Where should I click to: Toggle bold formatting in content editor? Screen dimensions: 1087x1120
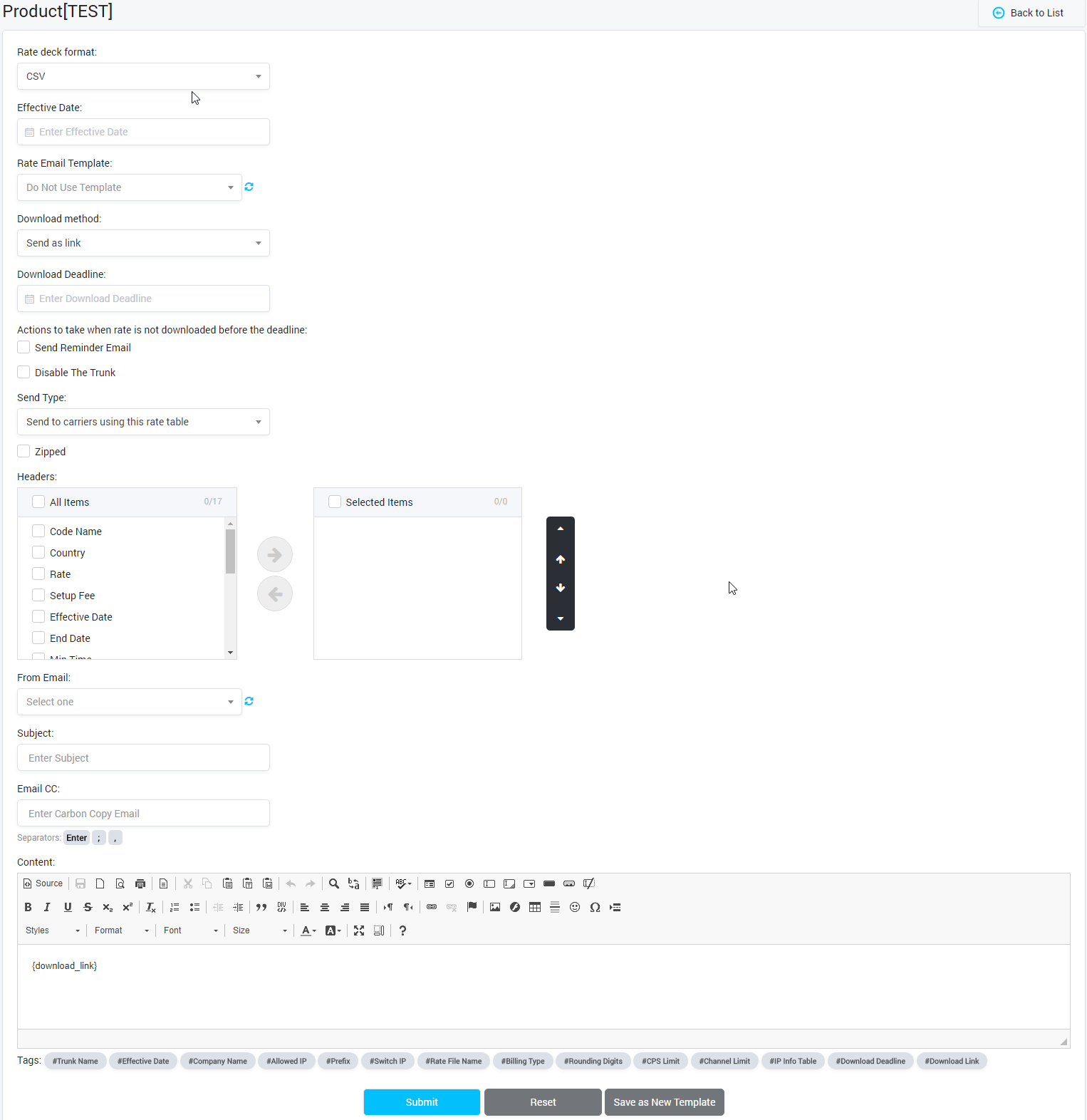[28, 907]
